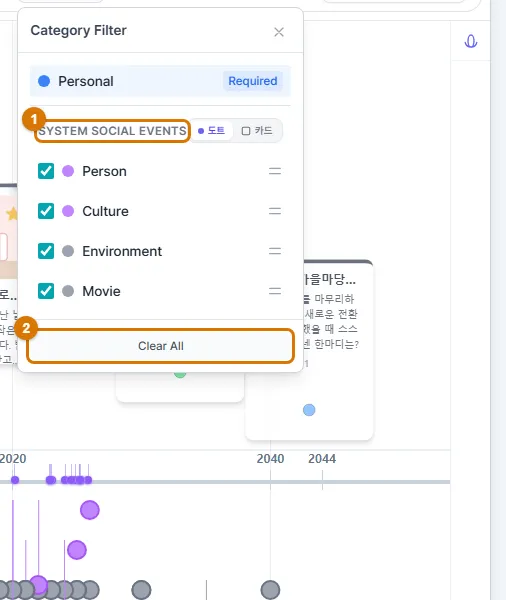Image resolution: width=506 pixels, height=600 pixels.
Task: Close the Category Filter panel
Action: click(279, 32)
